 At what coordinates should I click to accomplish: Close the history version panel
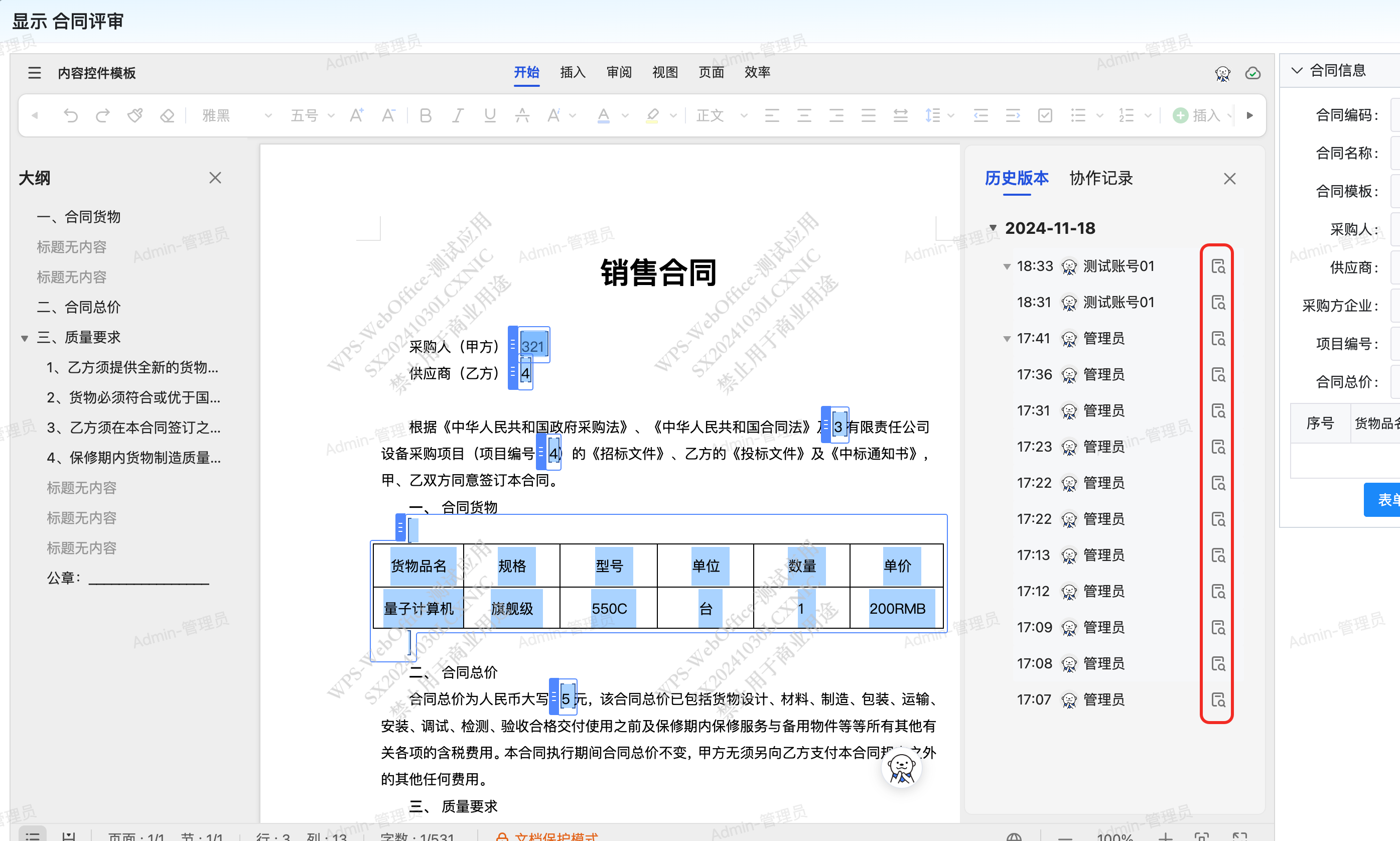click(x=1229, y=179)
